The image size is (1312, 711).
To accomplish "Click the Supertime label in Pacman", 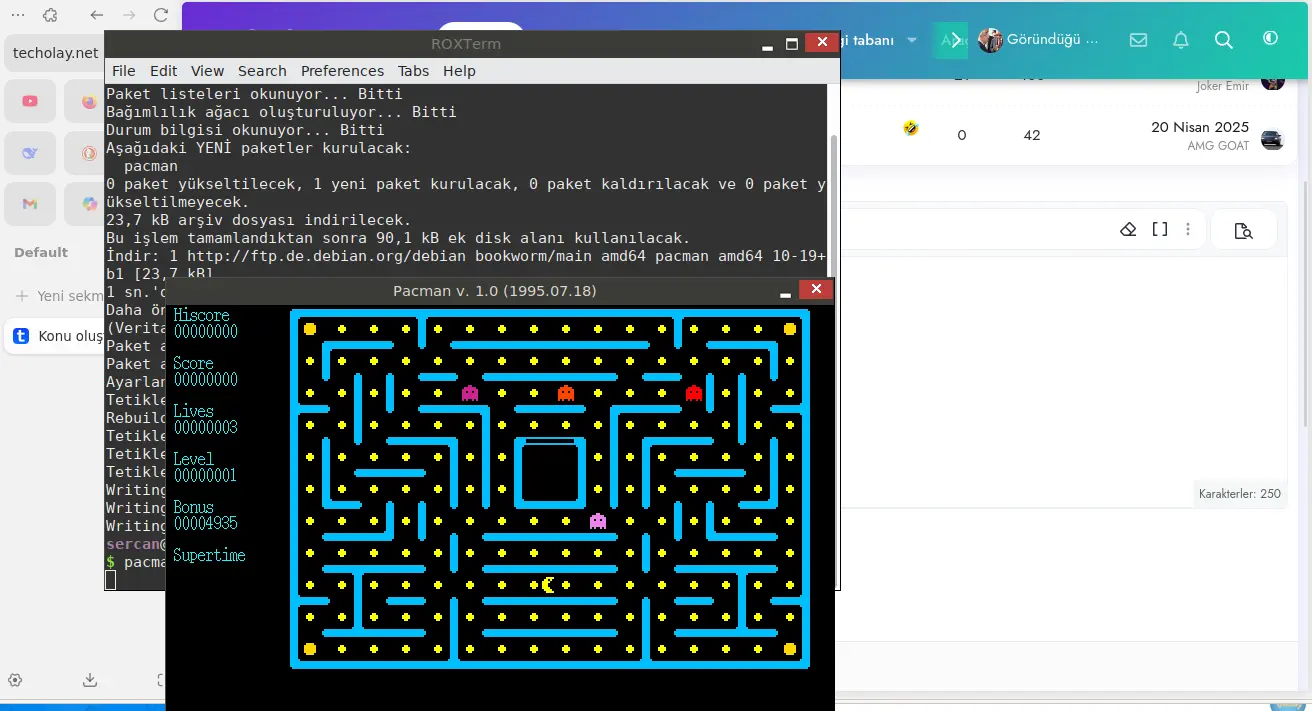I will pyautogui.click(x=209, y=555).
